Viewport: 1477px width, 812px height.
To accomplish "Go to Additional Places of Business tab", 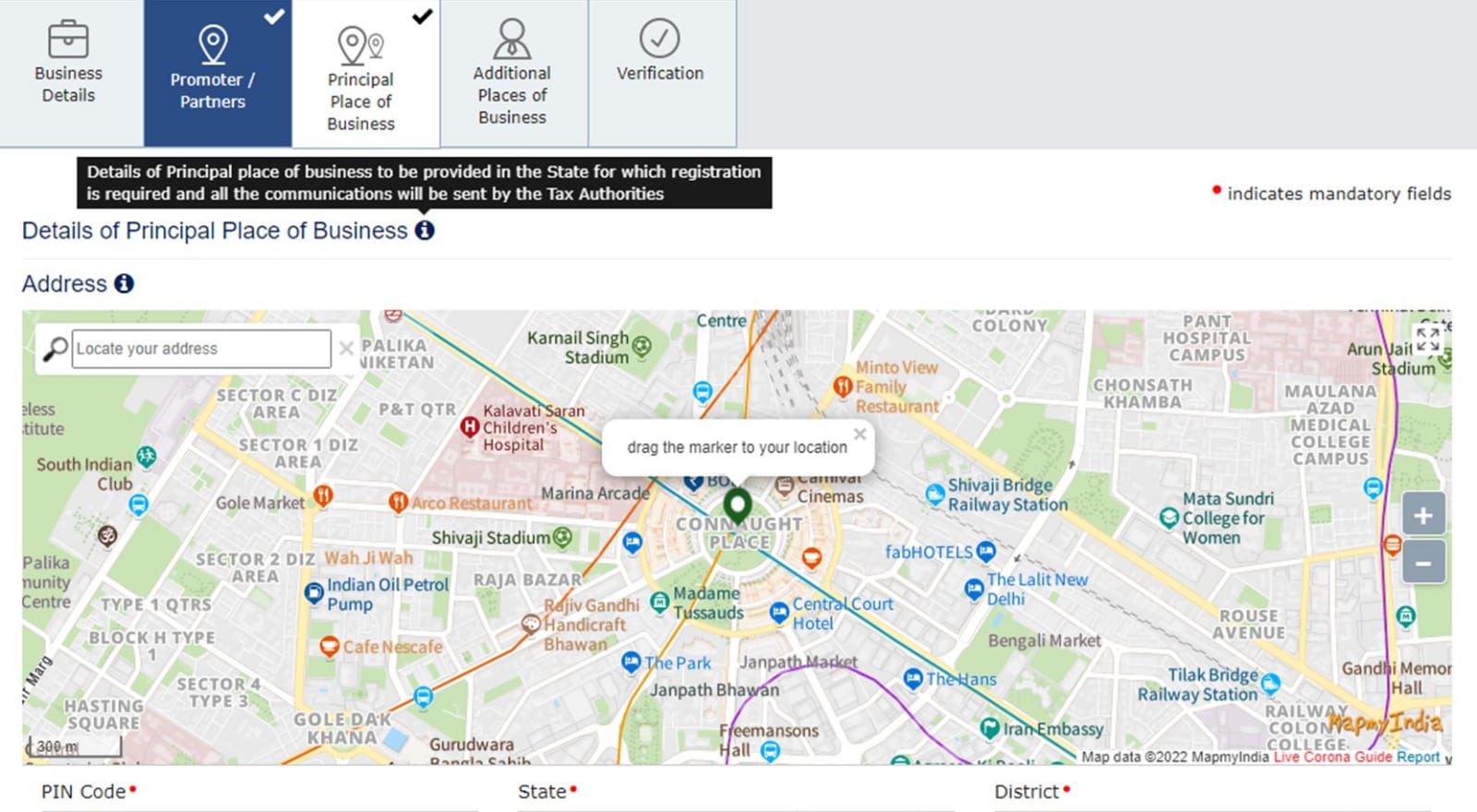I will click(512, 73).
